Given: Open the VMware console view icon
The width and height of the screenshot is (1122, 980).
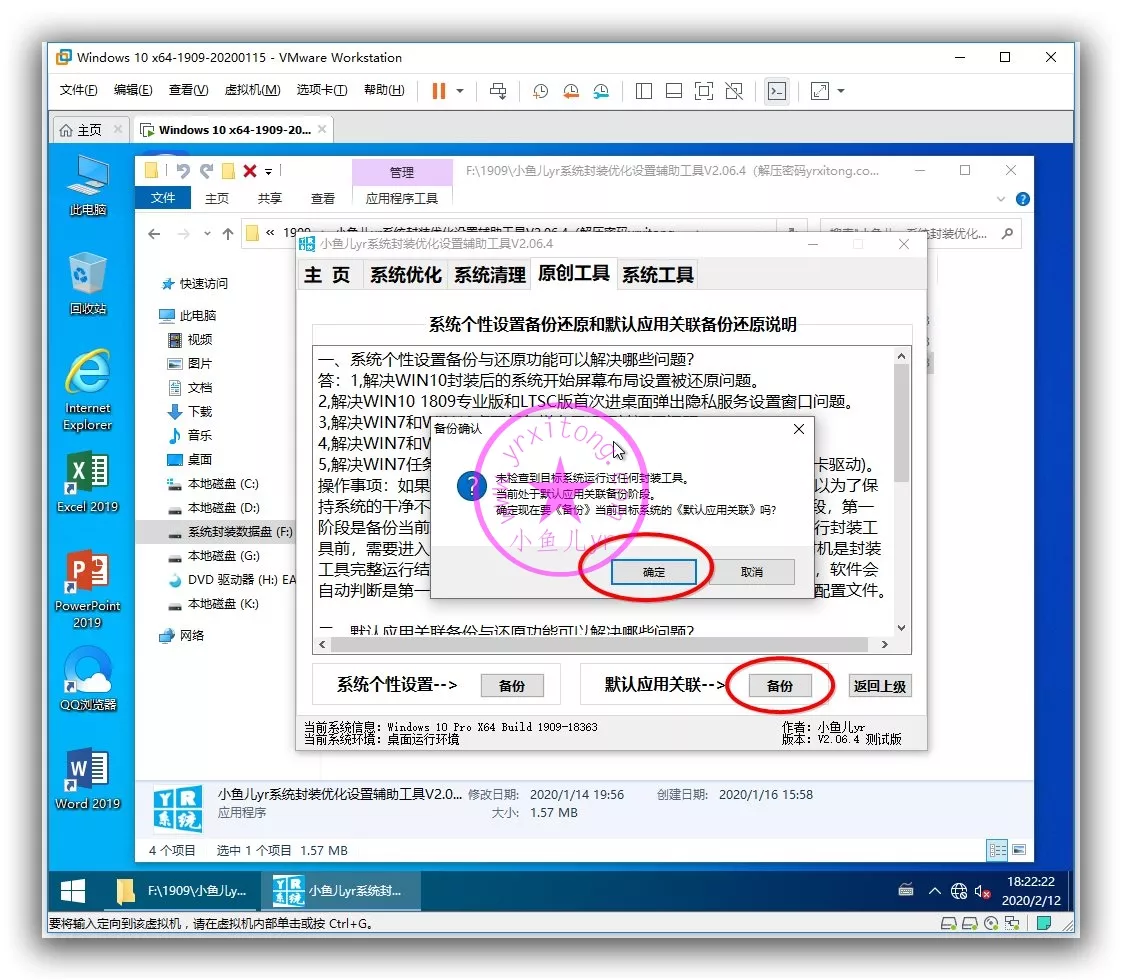Looking at the screenshot, I should point(776,91).
